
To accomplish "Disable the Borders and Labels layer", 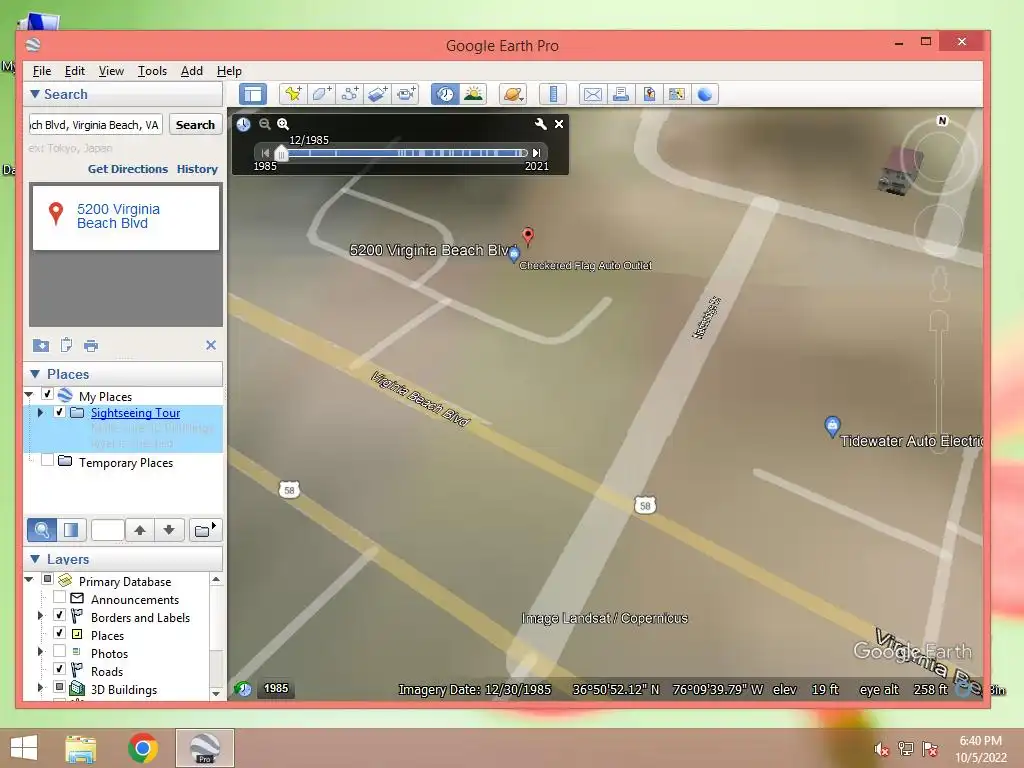I will (x=59, y=615).
